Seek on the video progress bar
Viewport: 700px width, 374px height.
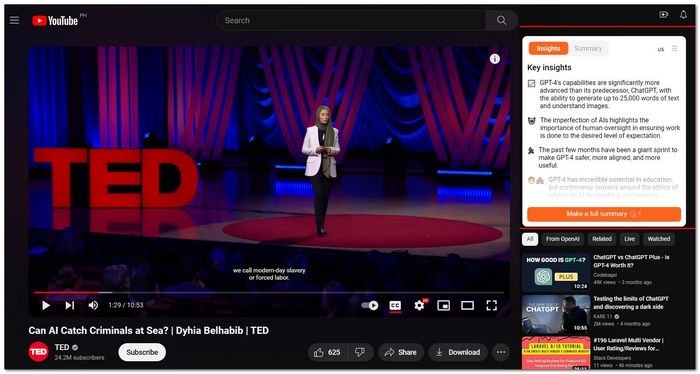click(x=269, y=292)
